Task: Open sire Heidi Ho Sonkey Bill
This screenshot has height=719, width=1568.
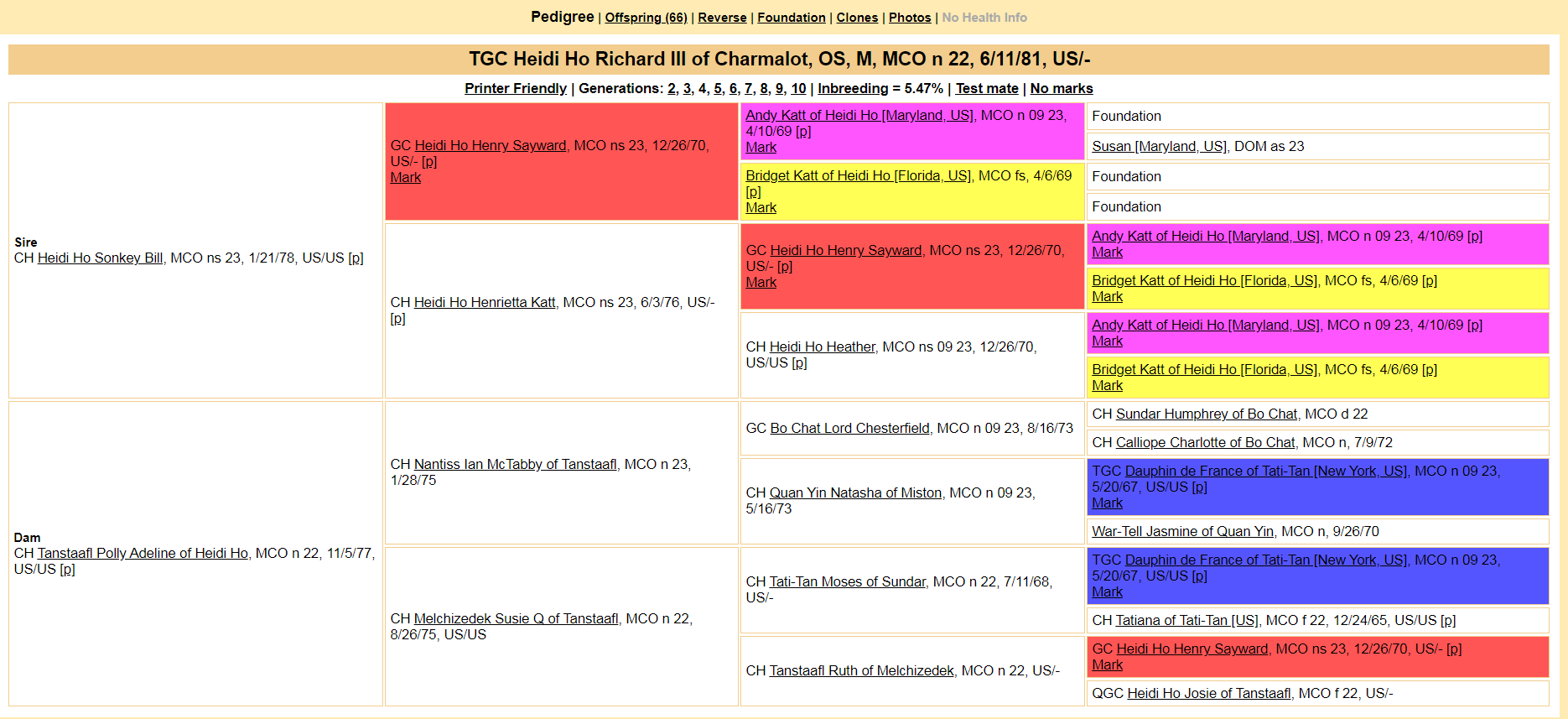Action: [x=100, y=258]
